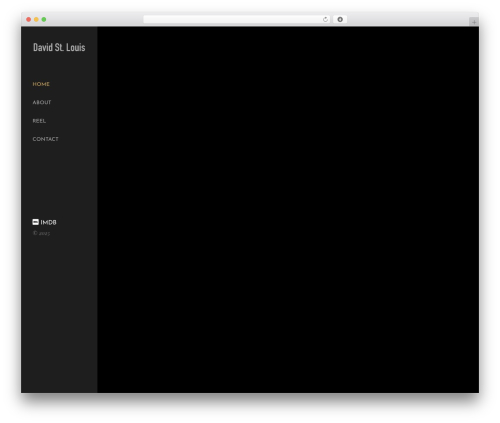Minimize the window using yellow button
Viewport: 500px width, 423px height.
(36, 20)
